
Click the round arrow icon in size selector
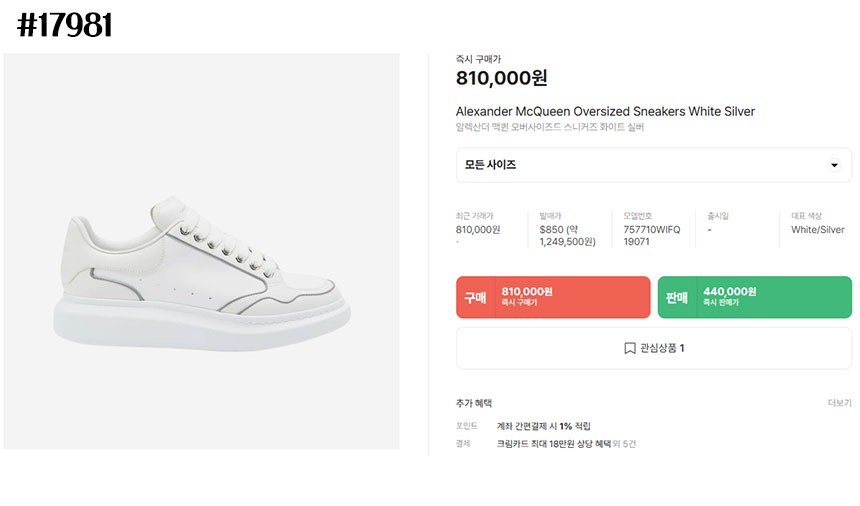pyautogui.click(x=834, y=165)
